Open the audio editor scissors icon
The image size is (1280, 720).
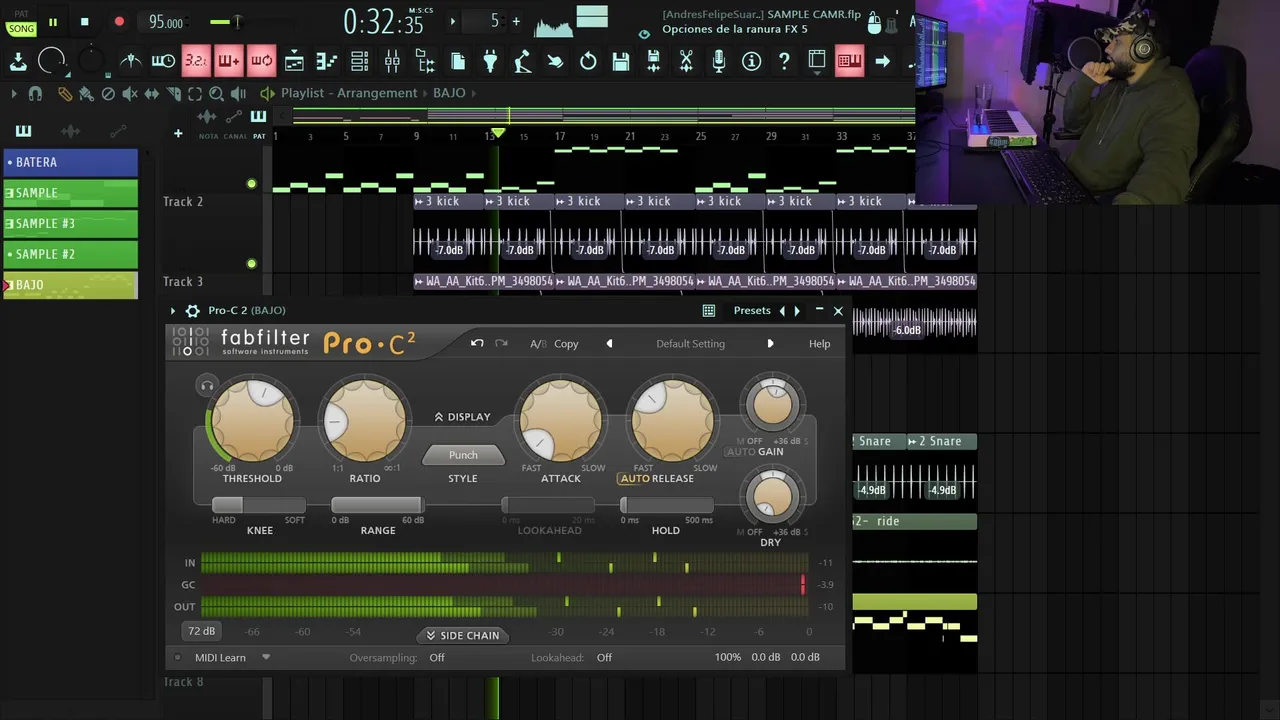click(686, 62)
